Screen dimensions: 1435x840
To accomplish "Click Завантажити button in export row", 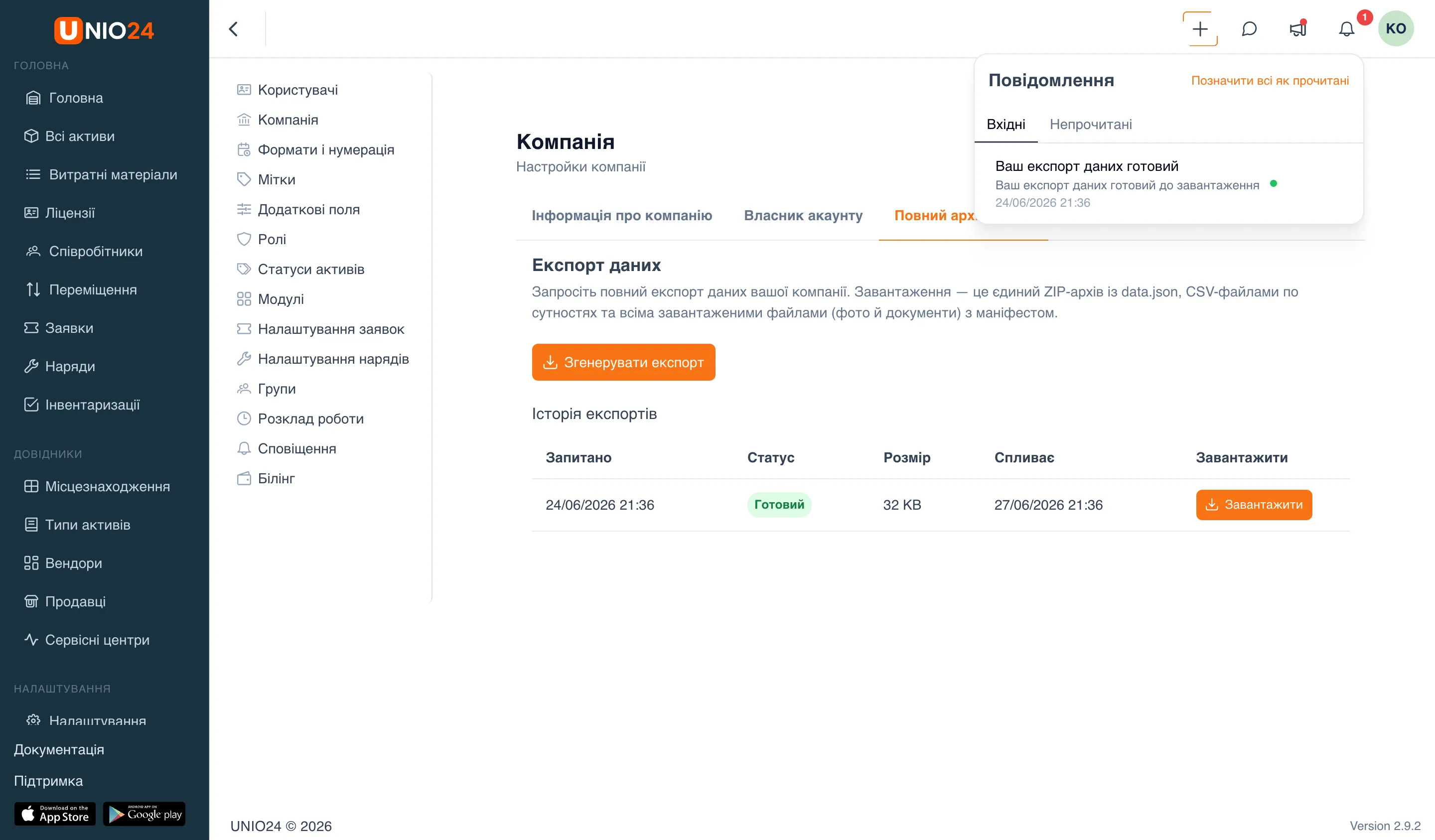I will [1254, 505].
